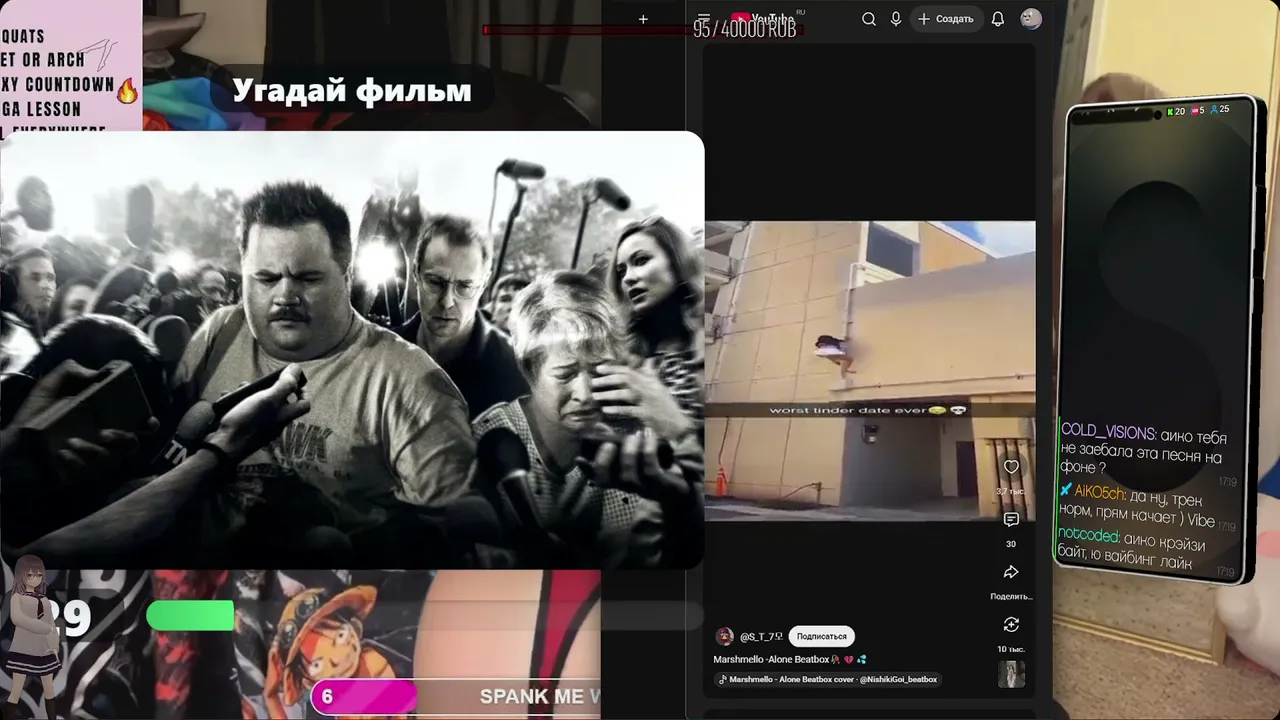This screenshot has height=720, width=1280.
Task: Start voice search with the microphone icon
Action: click(x=896, y=19)
